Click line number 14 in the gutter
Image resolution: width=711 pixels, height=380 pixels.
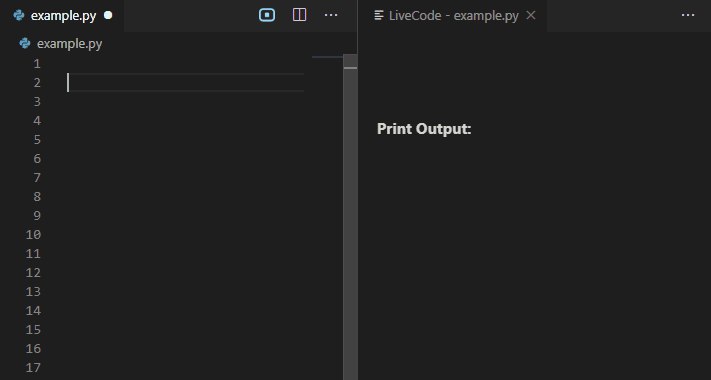pyautogui.click(x=33, y=311)
